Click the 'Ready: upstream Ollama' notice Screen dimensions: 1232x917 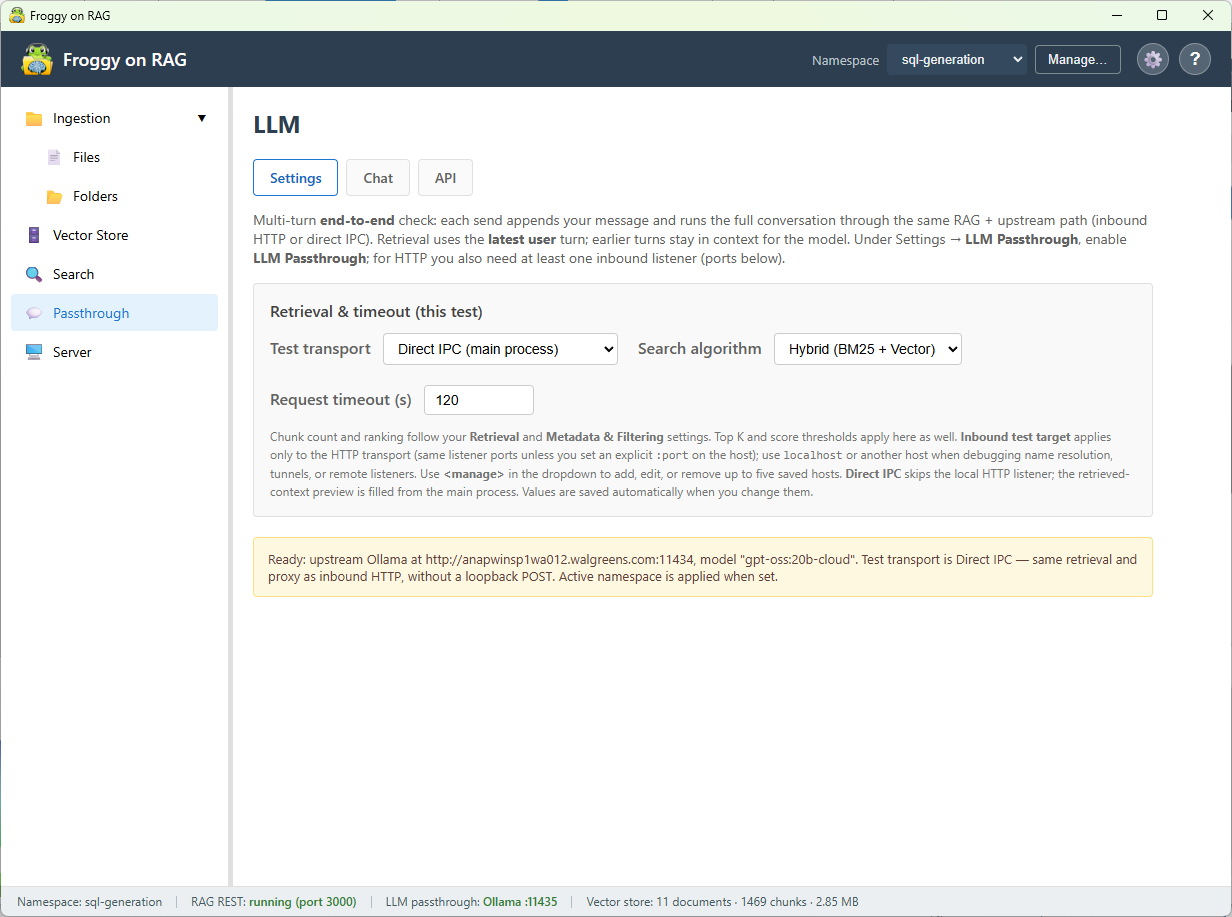point(703,567)
